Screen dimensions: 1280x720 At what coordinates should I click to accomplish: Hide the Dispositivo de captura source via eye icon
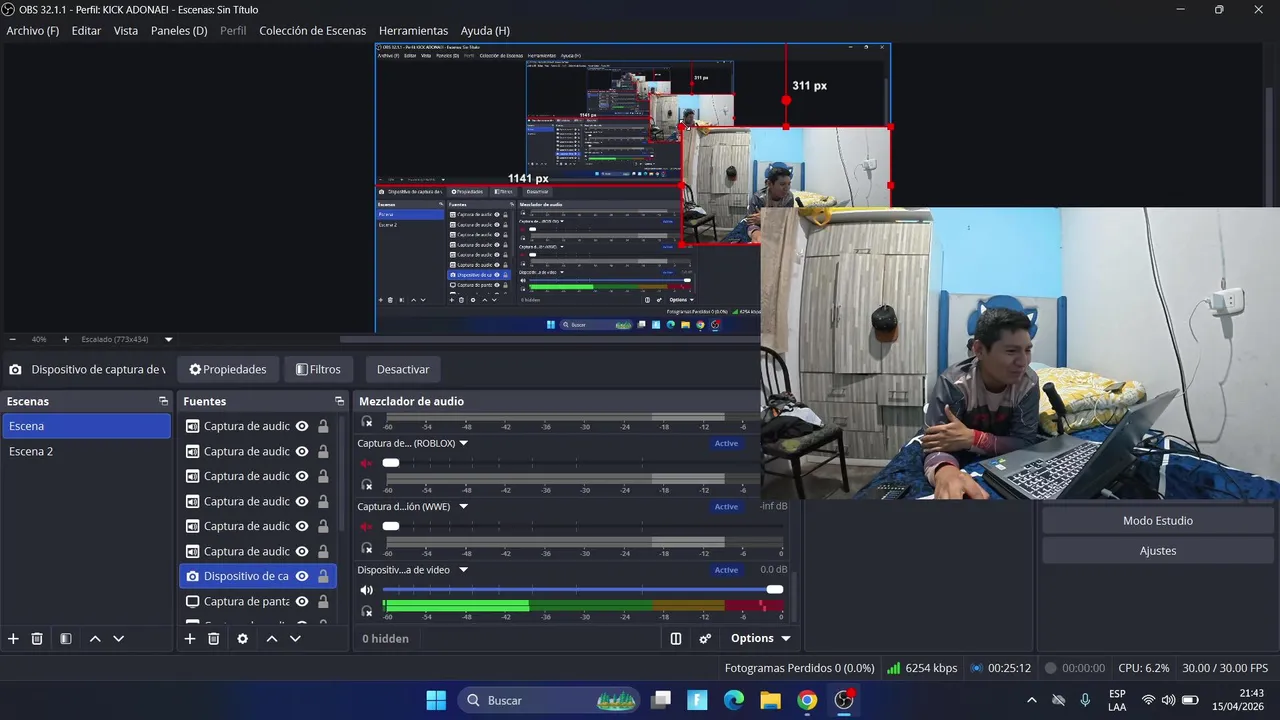tap(302, 576)
